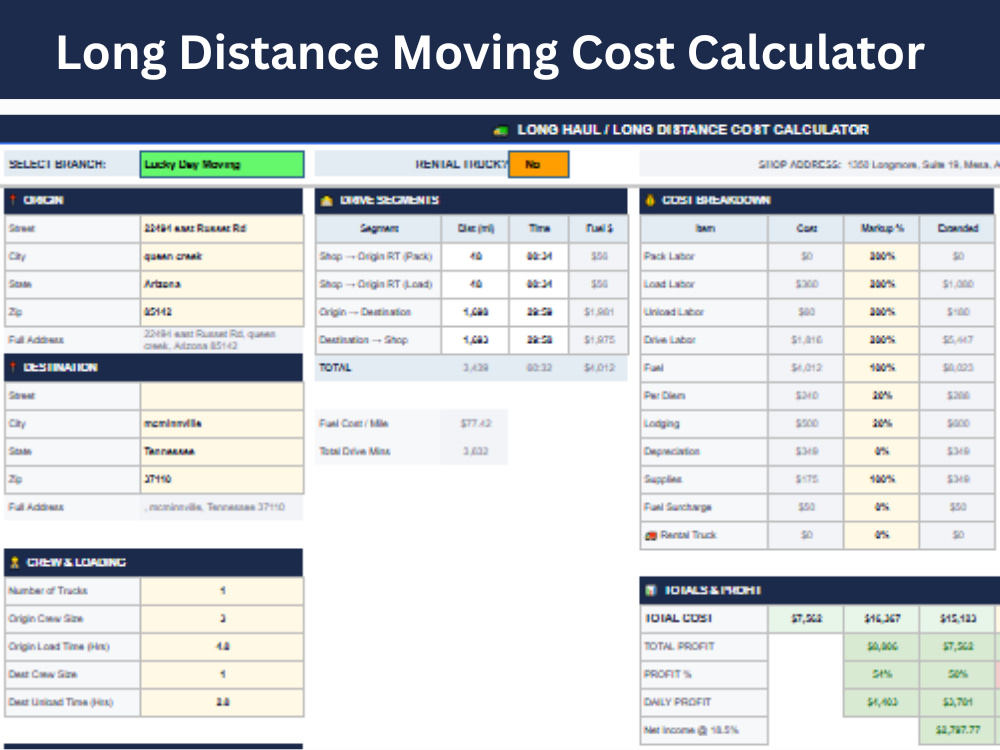Select the Fuel markup percent cell
Image resolution: width=1000 pixels, height=750 pixels.
point(881,367)
